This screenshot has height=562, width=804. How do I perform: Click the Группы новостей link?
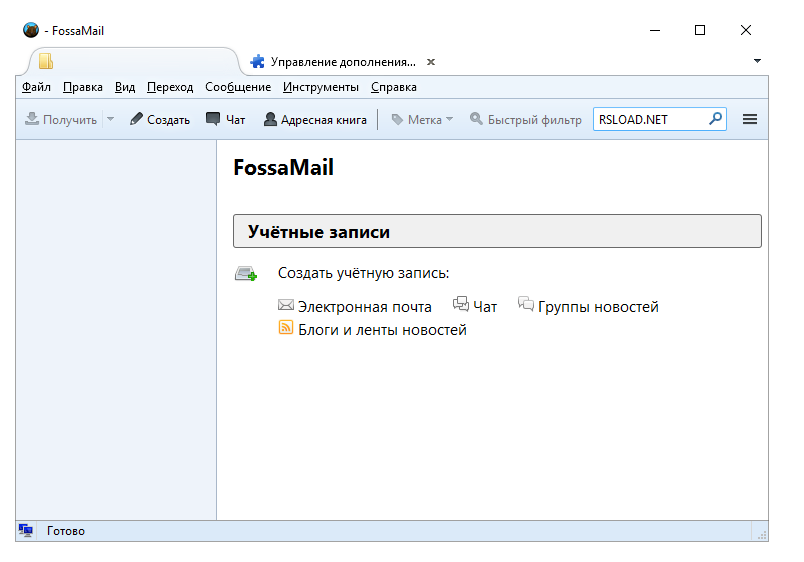pos(598,307)
